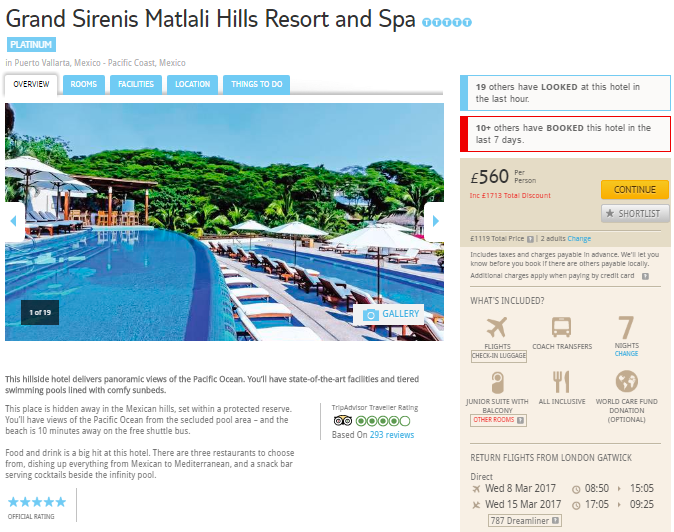This screenshot has height=532, width=674.
Task: Click the Coach Transfers bus icon
Action: (561, 327)
